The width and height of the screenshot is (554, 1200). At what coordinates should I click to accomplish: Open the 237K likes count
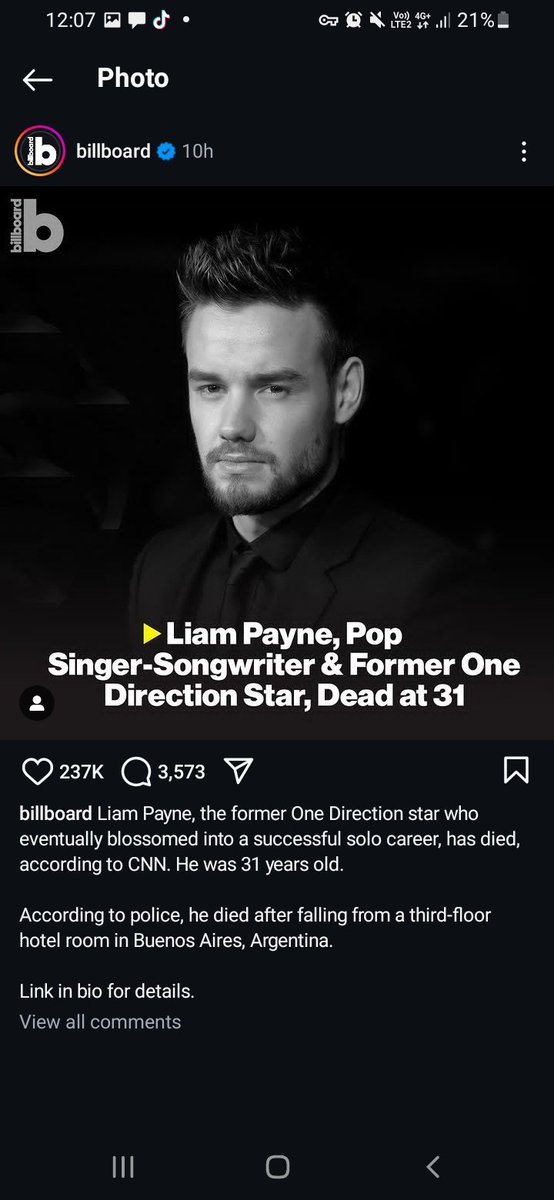[x=82, y=771]
